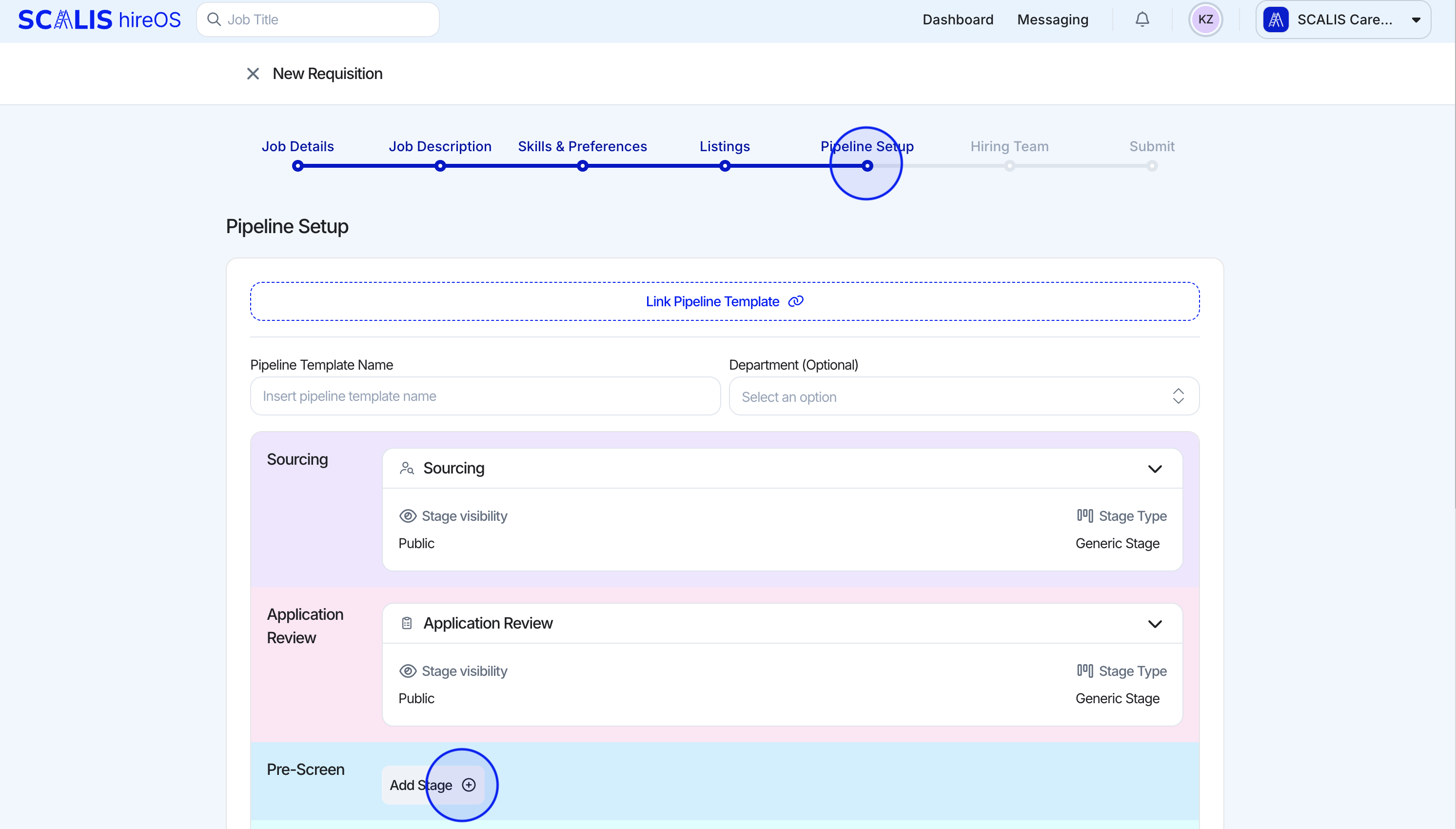Click the KZ user avatar
The height and width of the screenshot is (829, 1456).
click(x=1205, y=20)
